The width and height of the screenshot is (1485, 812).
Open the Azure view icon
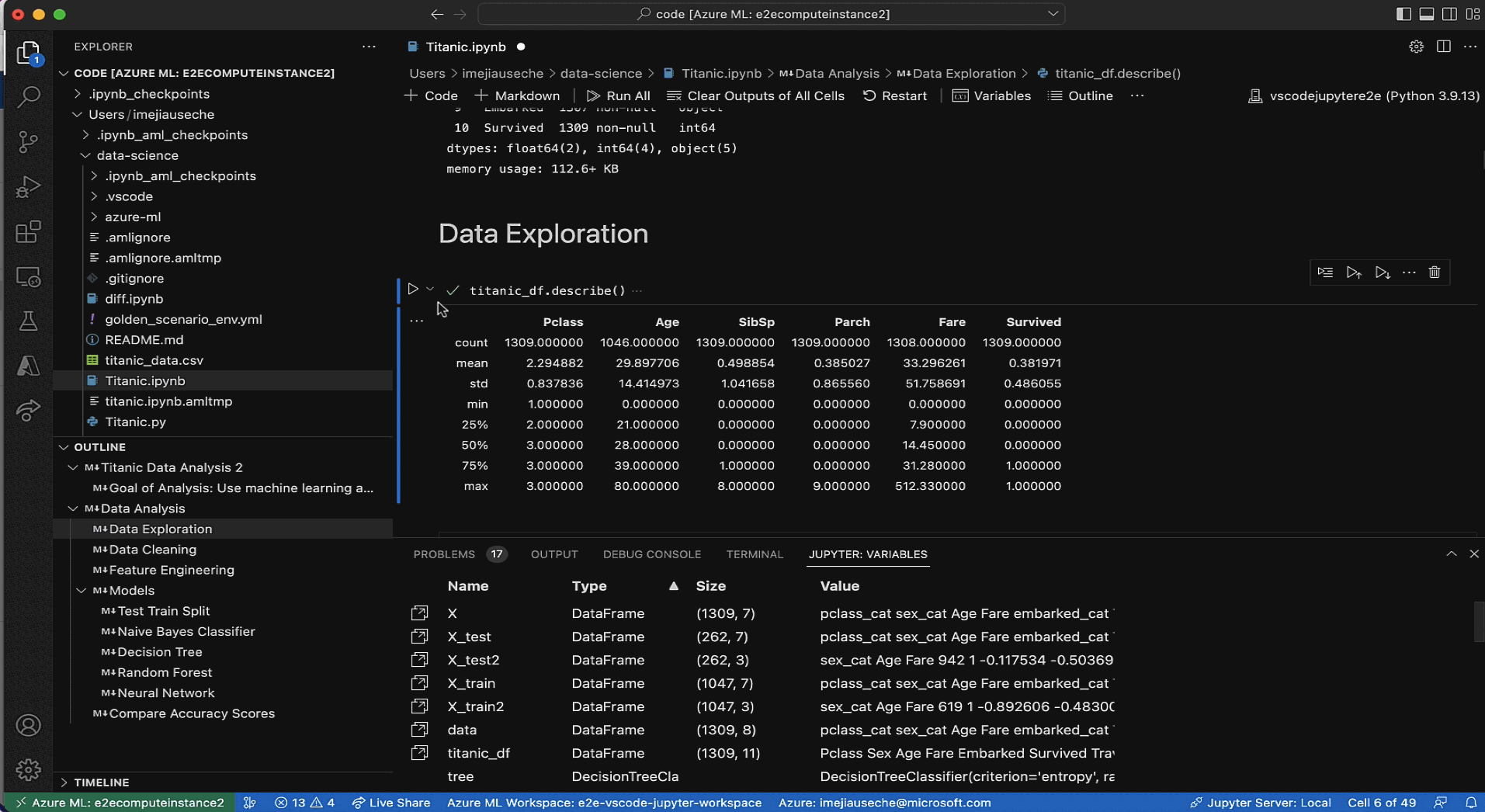pyautogui.click(x=29, y=366)
